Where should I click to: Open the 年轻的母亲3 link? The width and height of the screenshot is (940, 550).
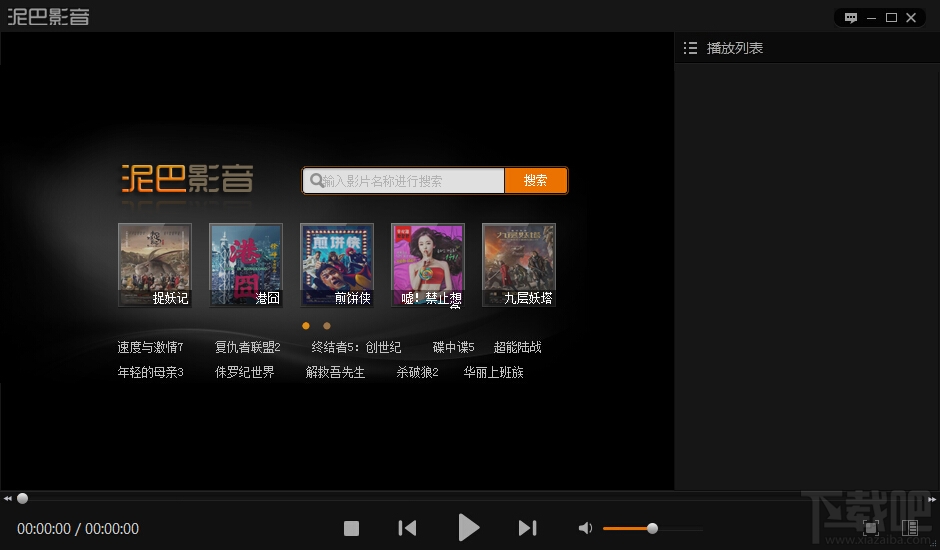150,372
